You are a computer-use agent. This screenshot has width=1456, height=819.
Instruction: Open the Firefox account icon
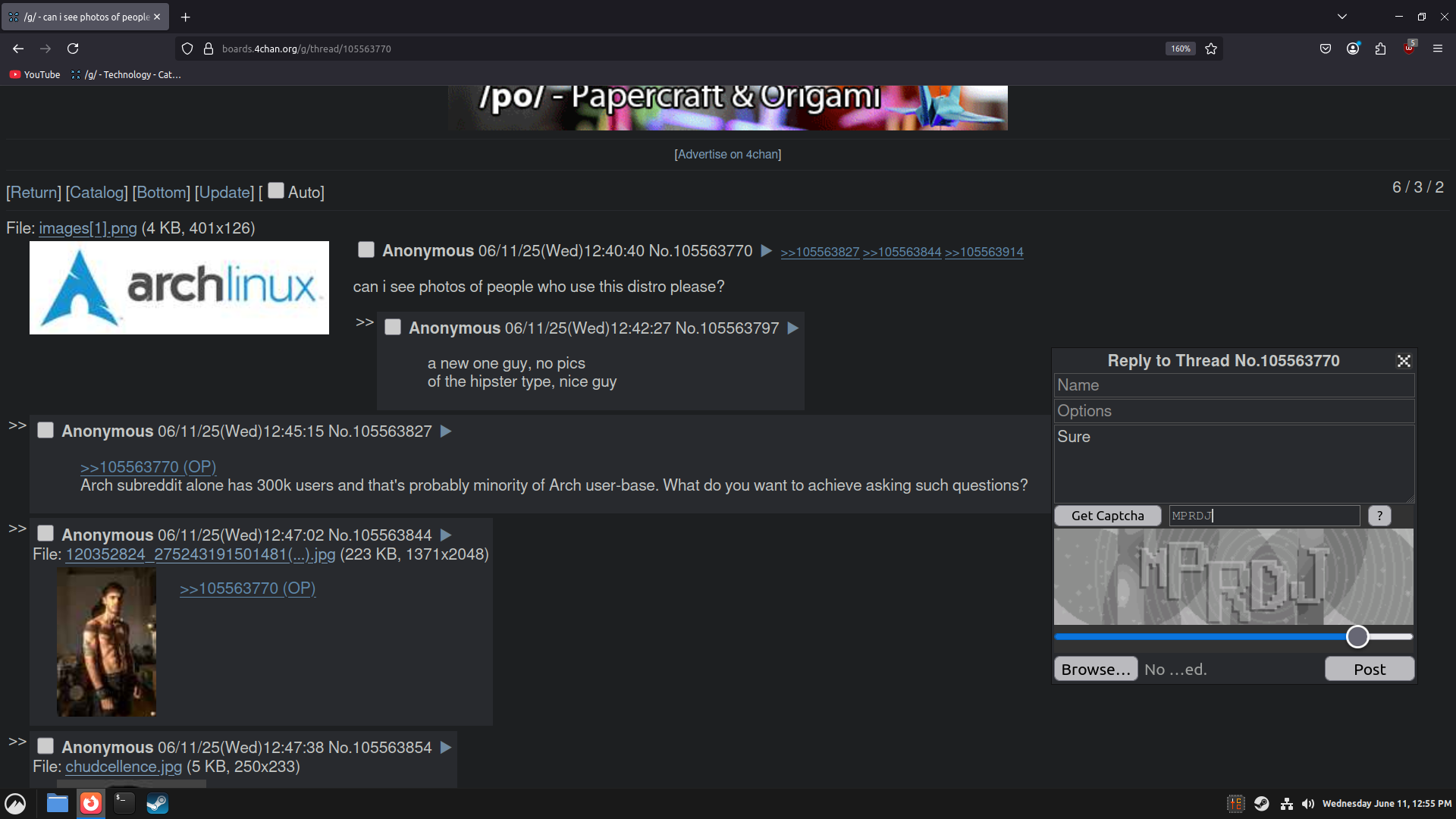1353,49
